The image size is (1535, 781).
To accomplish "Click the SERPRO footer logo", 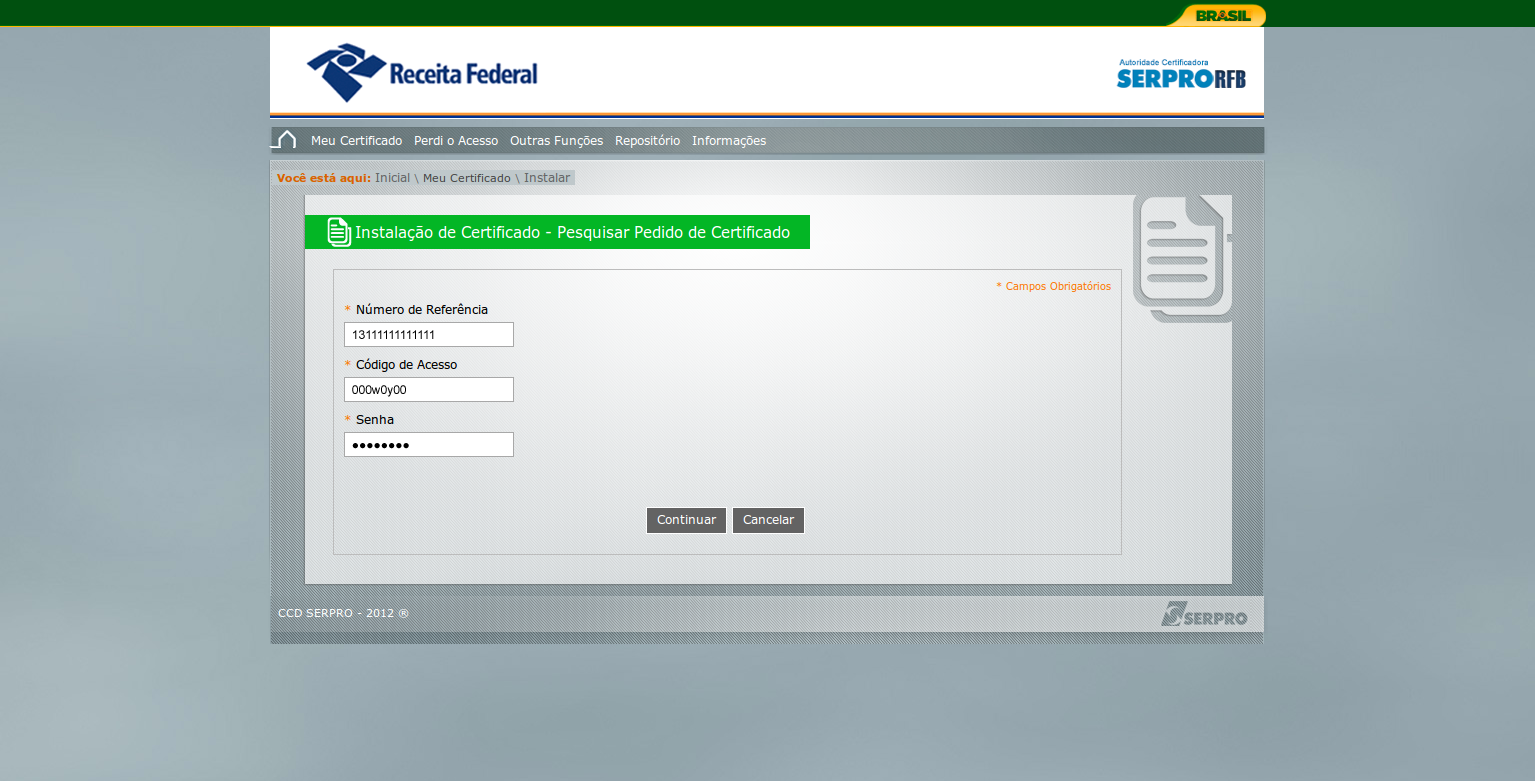I will [x=1204, y=614].
